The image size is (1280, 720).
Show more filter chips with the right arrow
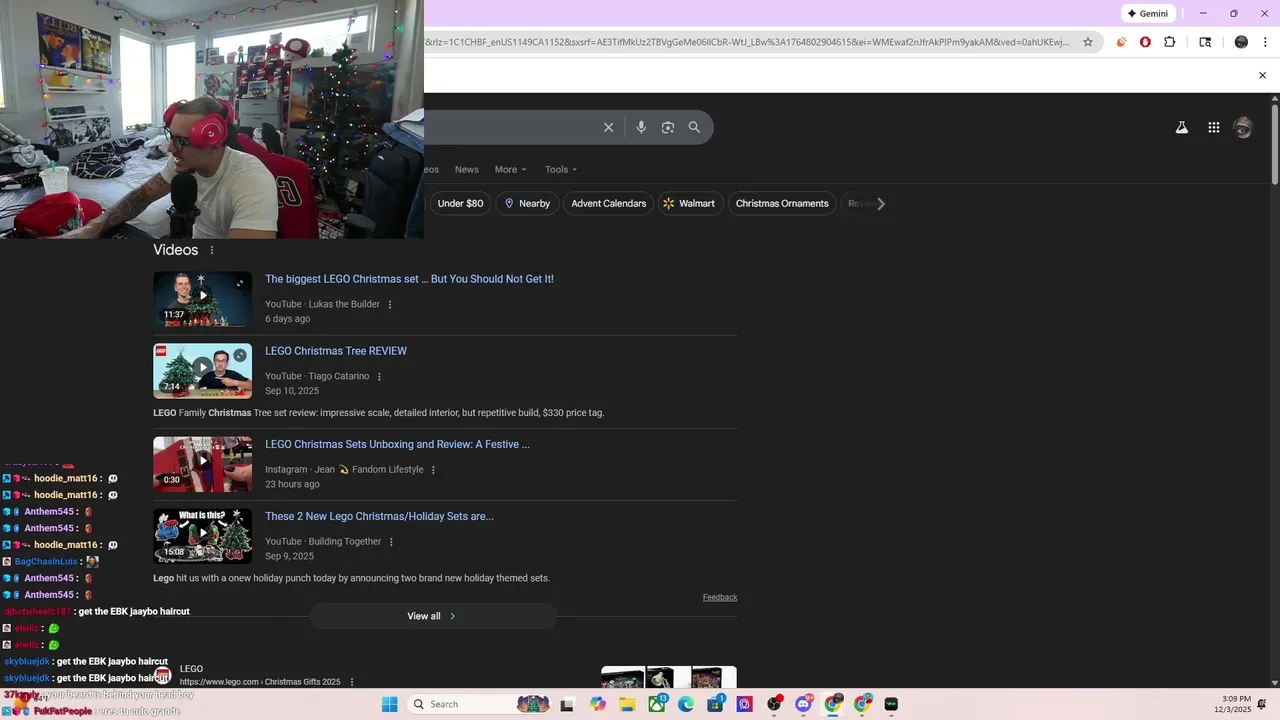[880, 203]
